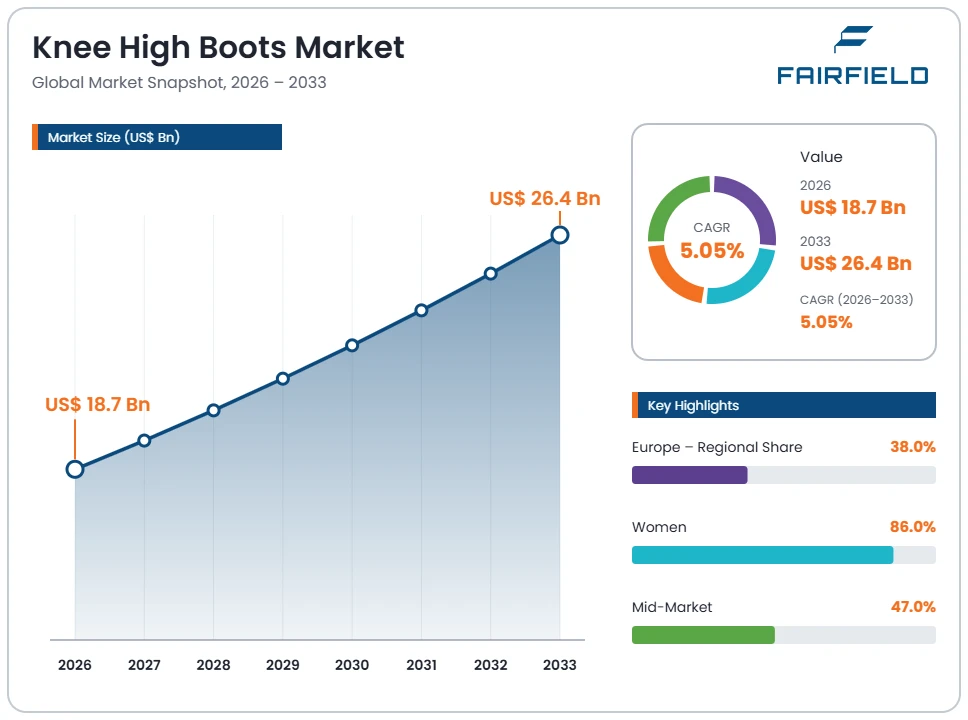Image resolution: width=968 pixels, height=720 pixels.
Task: Click the Fairfield logo
Action: click(853, 55)
